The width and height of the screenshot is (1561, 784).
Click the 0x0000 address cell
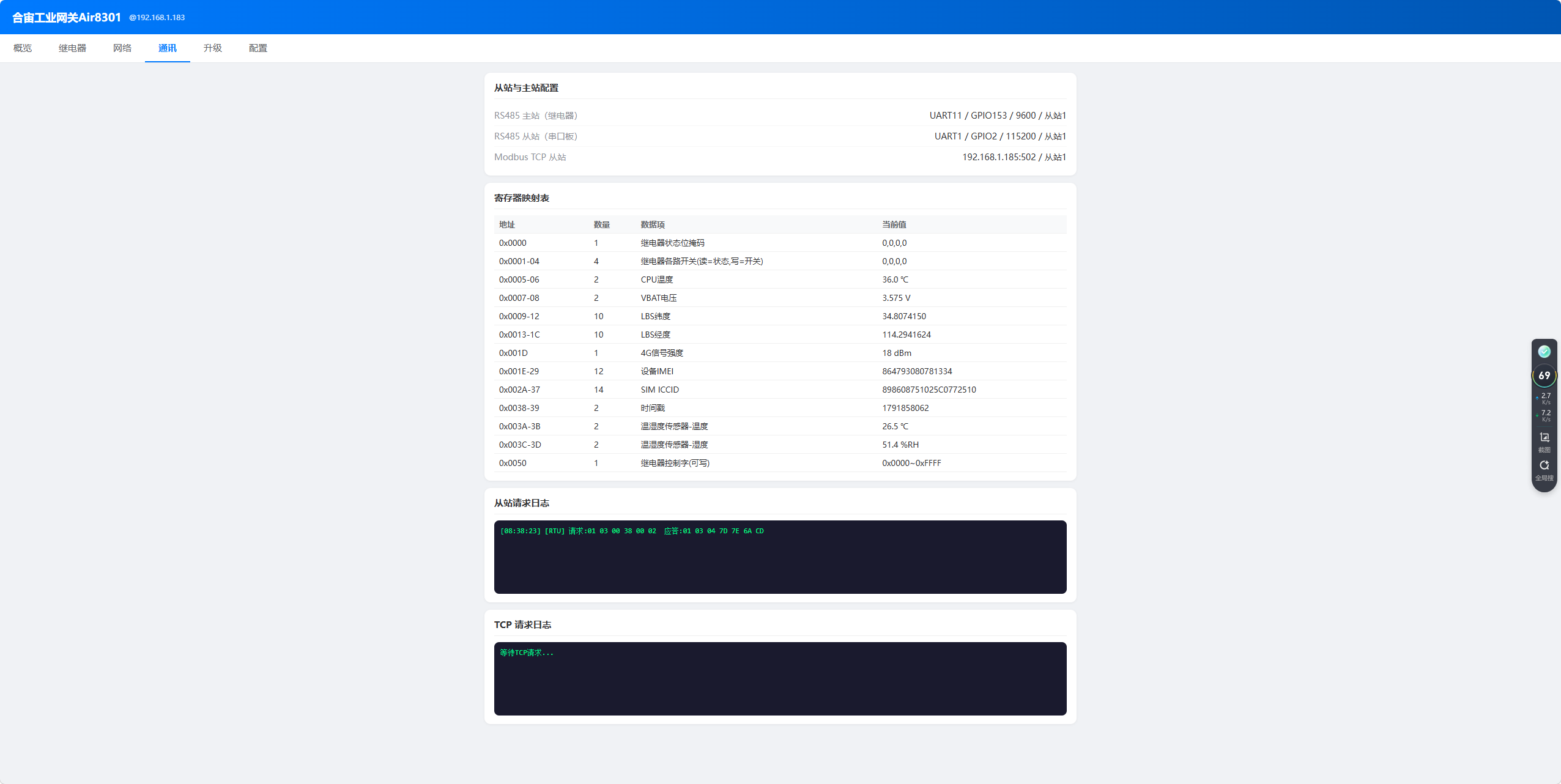(x=513, y=243)
